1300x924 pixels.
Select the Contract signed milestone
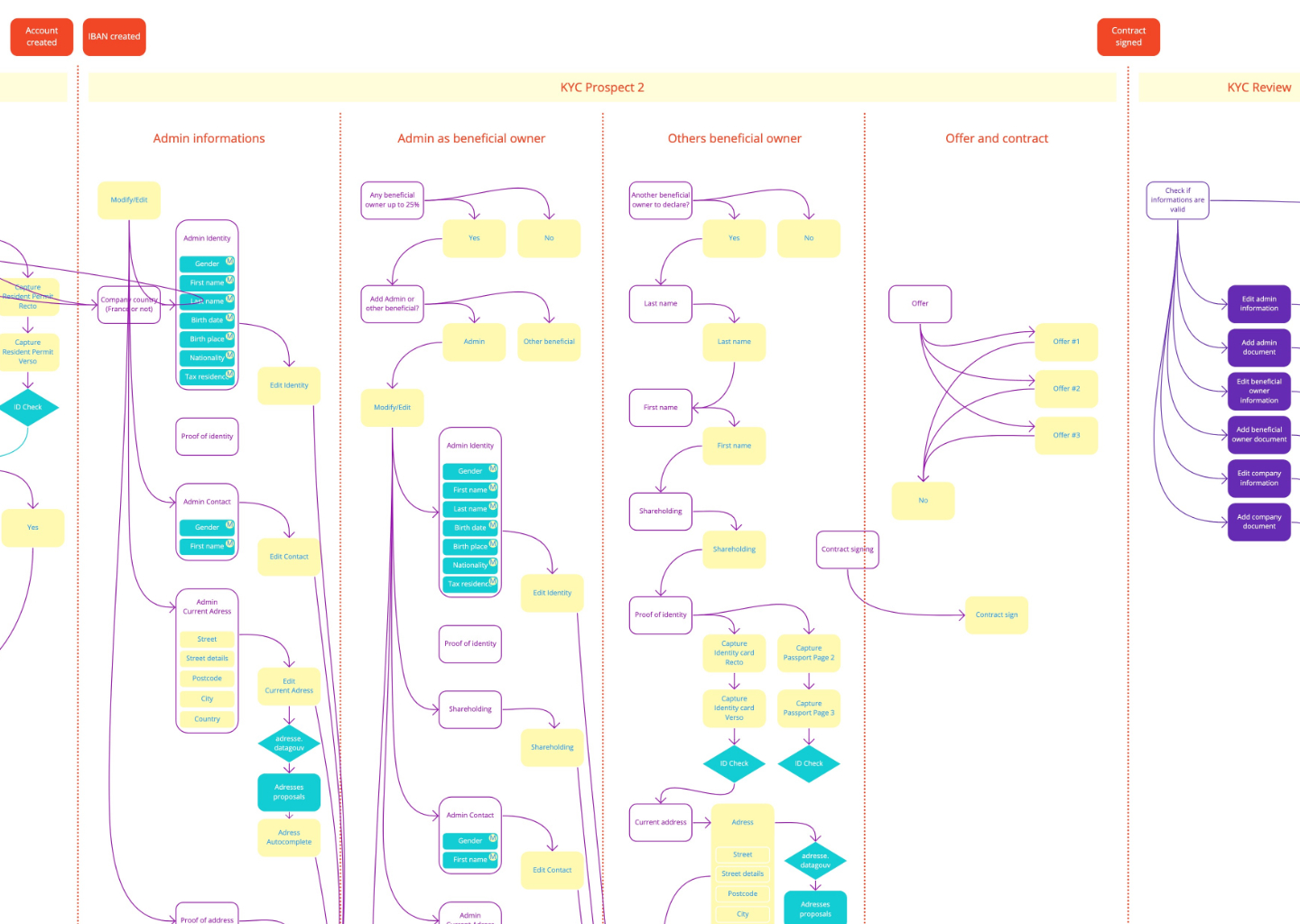point(1128,37)
